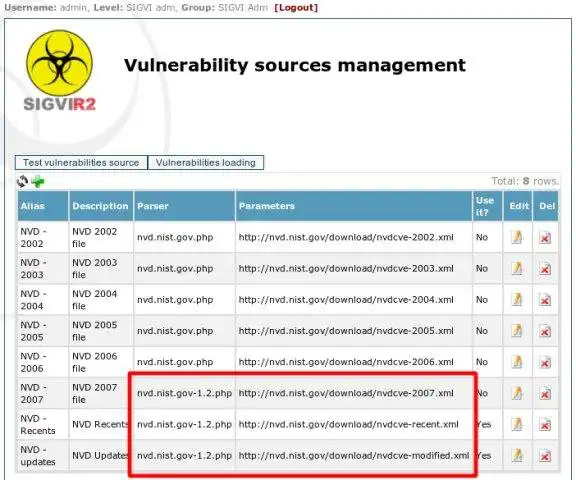576x480 pixels.
Task: Sort by the Use it? column header
Action: coord(487,206)
